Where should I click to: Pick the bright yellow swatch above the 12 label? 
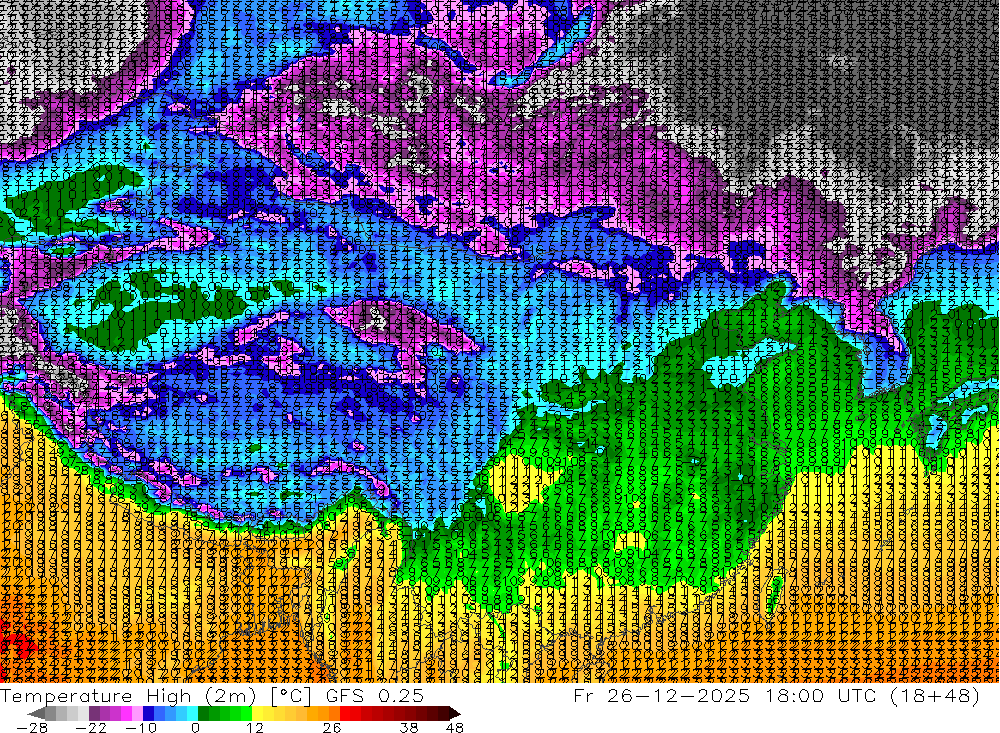(x=257, y=713)
